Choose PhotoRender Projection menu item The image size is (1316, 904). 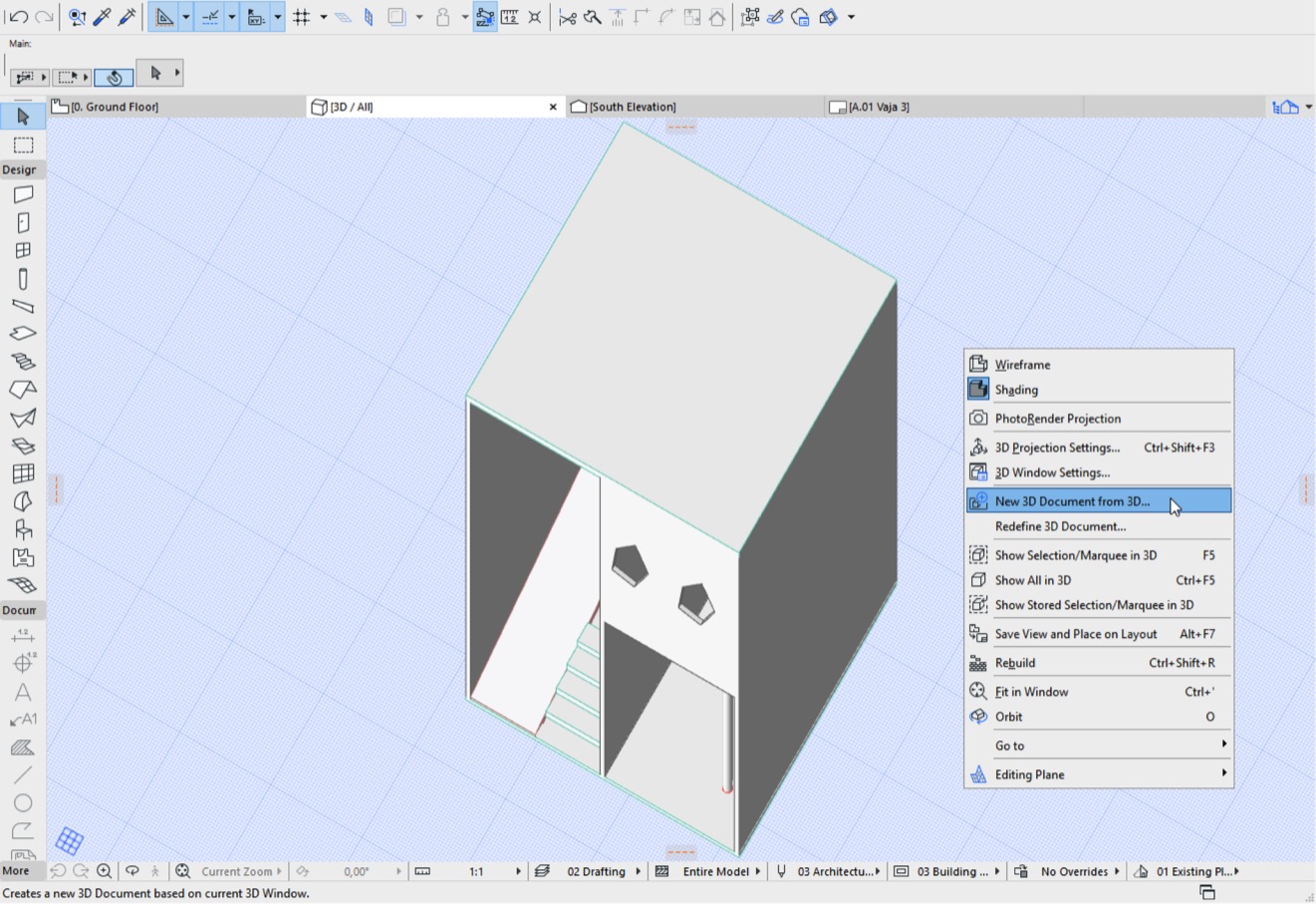pos(1099,419)
